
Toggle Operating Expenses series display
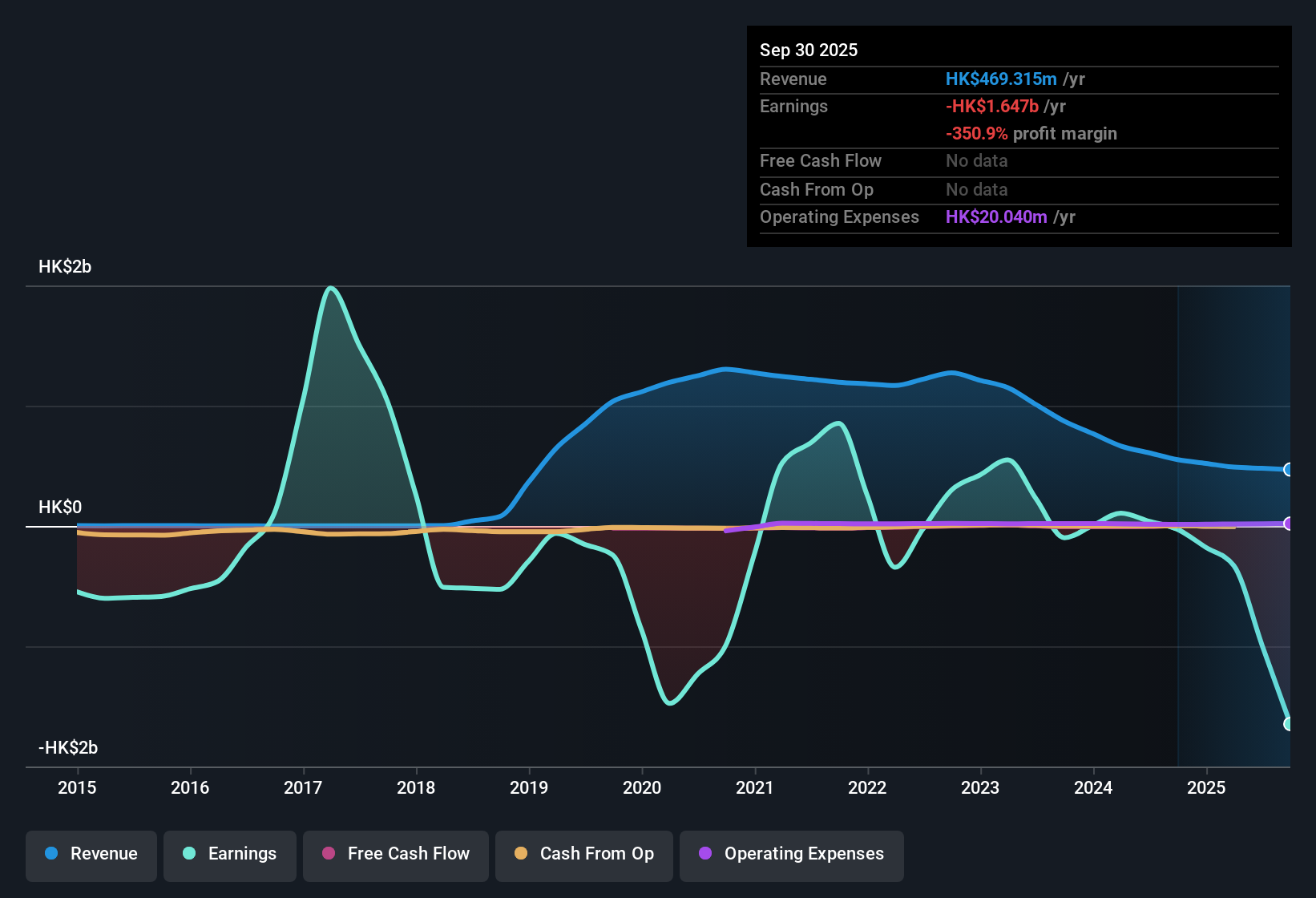click(792, 855)
